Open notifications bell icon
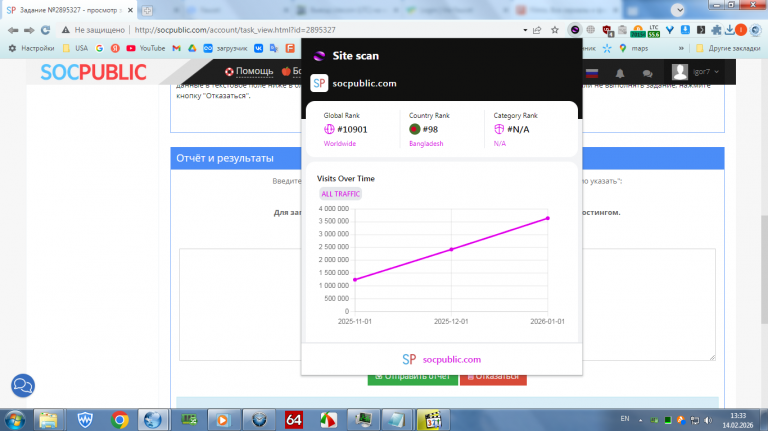Image resolution: width=768 pixels, height=431 pixels. (x=620, y=73)
